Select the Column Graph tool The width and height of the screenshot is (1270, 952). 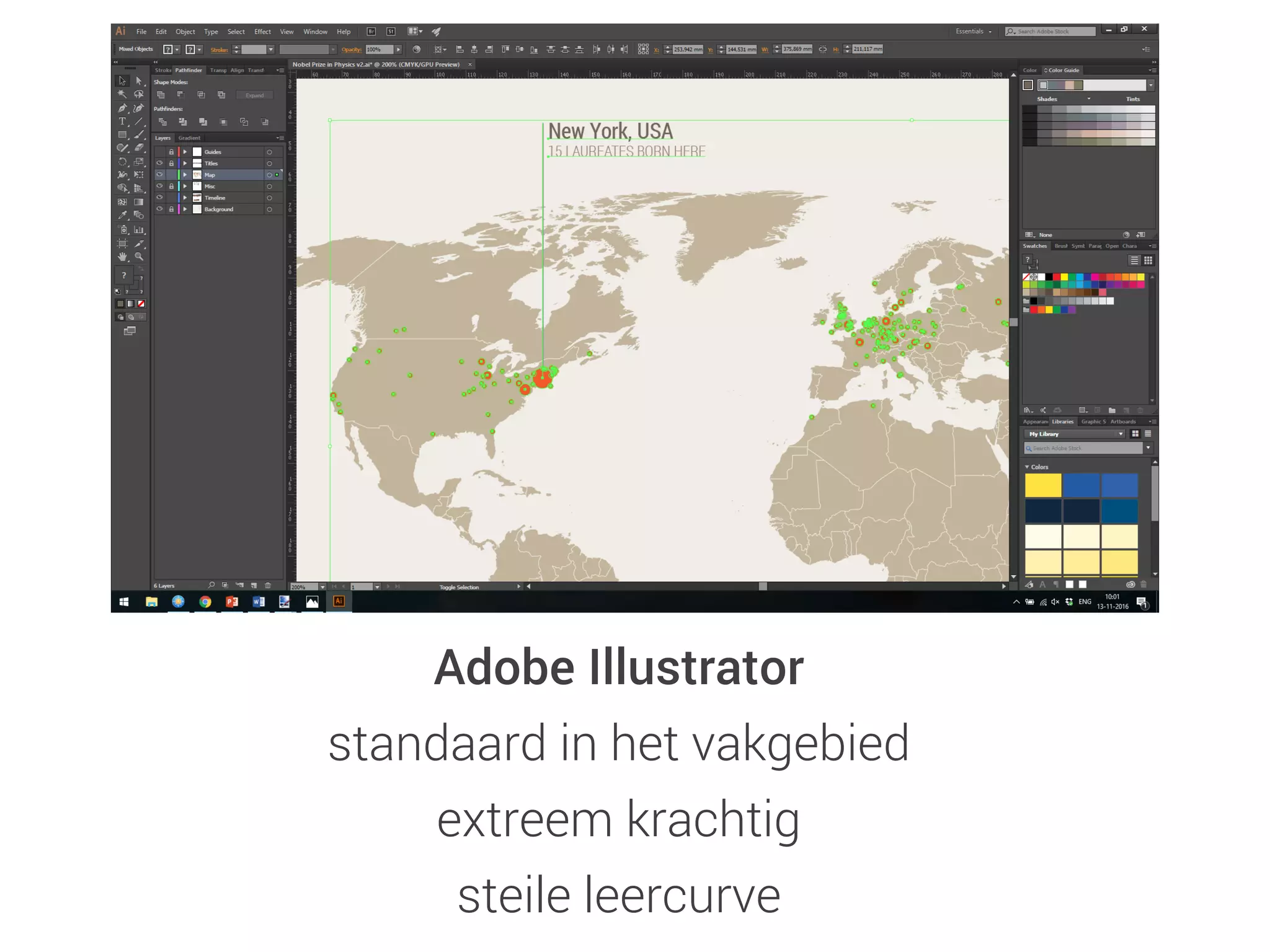139,229
